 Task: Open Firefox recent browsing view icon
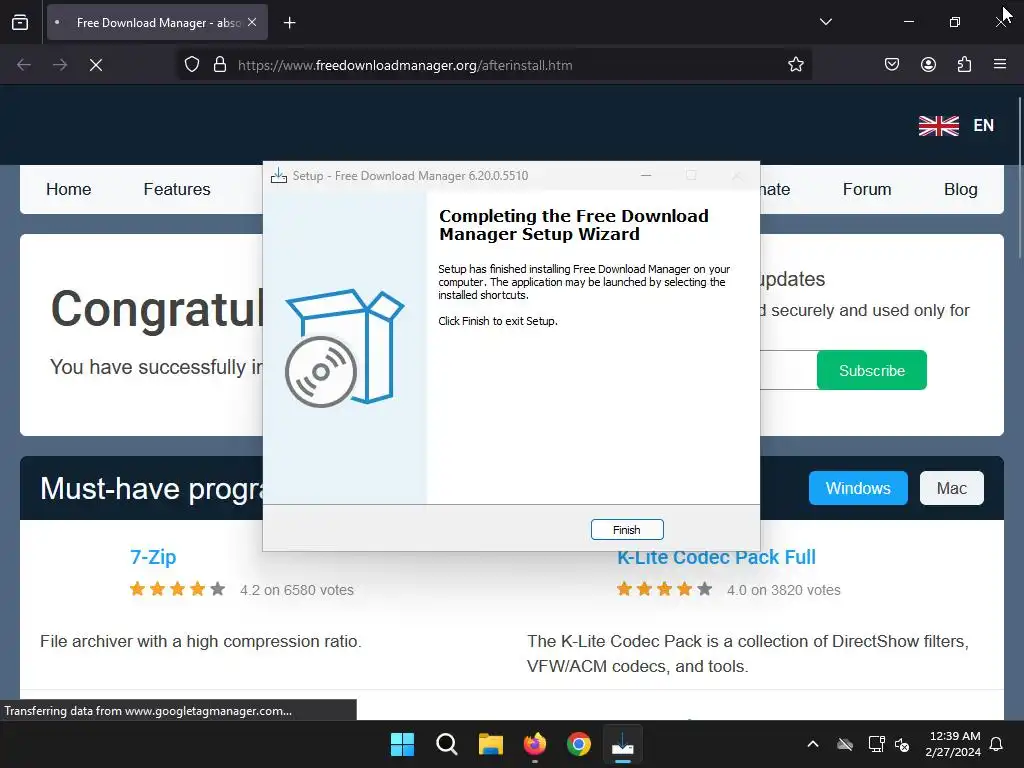20,22
